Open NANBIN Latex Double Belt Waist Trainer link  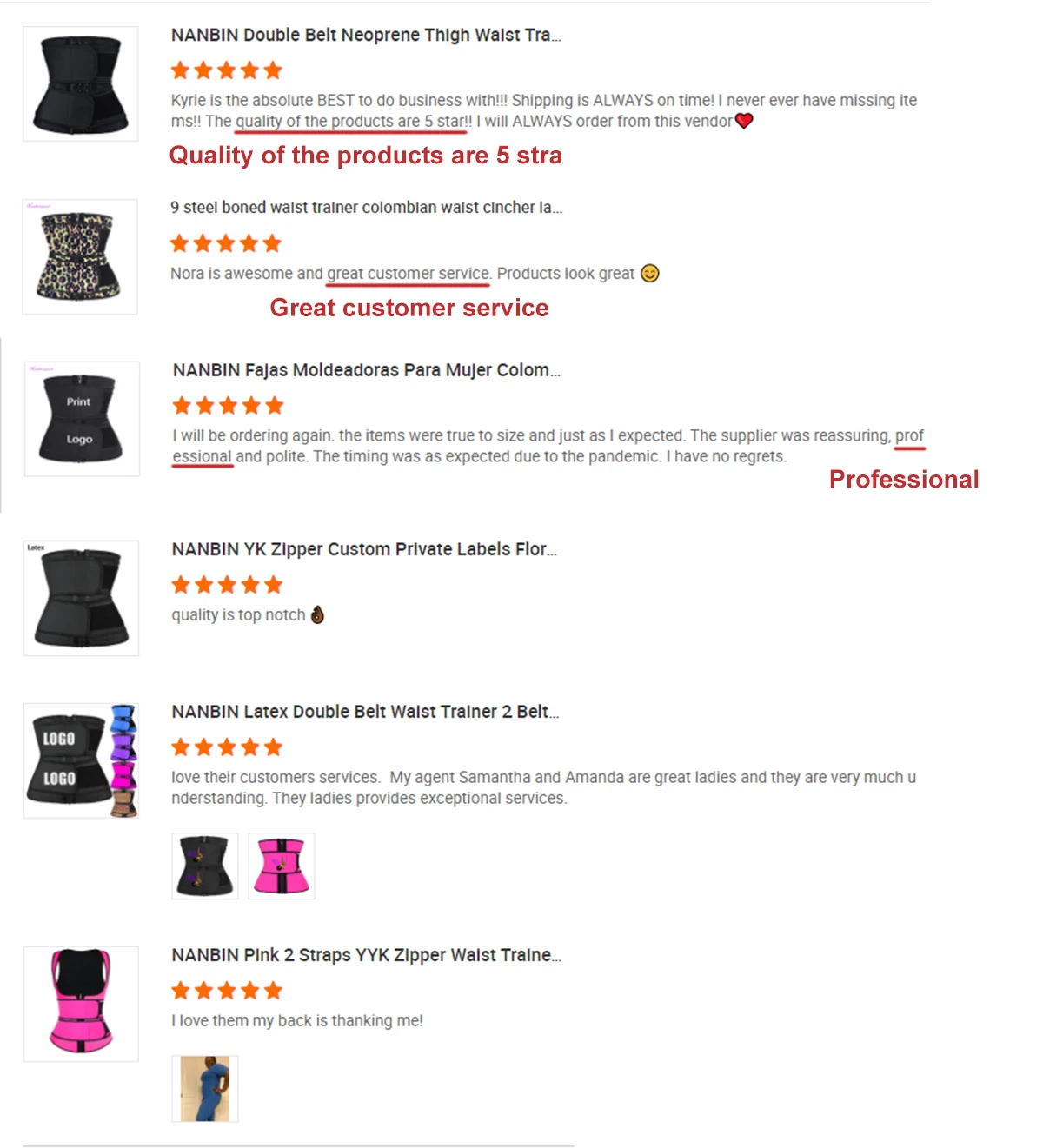[365, 712]
